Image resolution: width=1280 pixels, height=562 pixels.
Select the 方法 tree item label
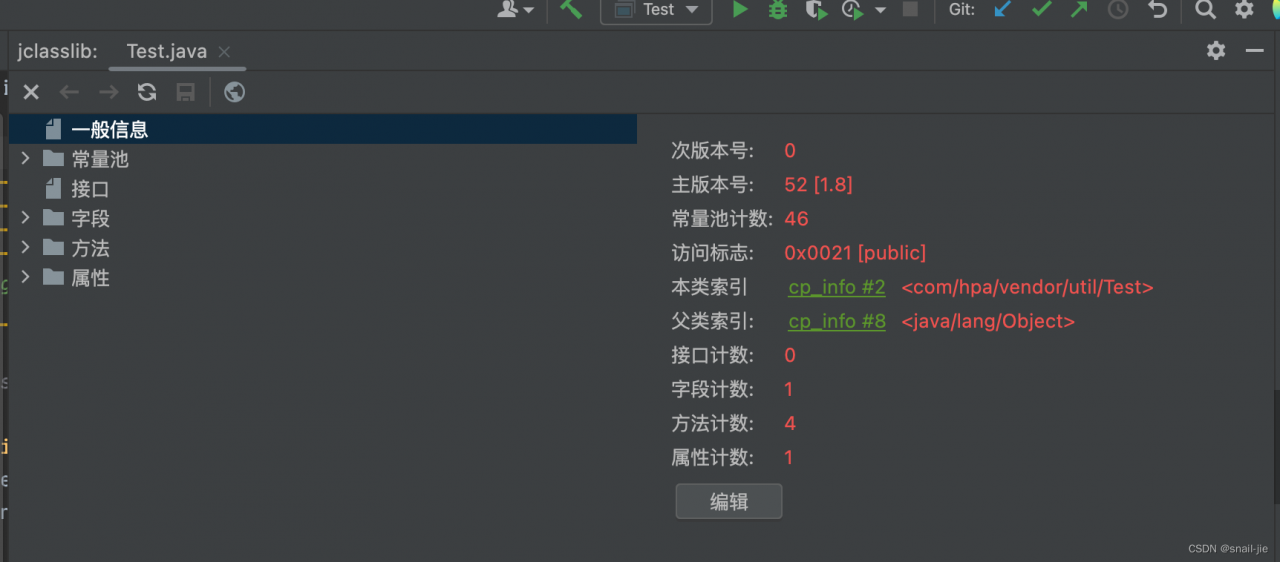click(x=90, y=248)
